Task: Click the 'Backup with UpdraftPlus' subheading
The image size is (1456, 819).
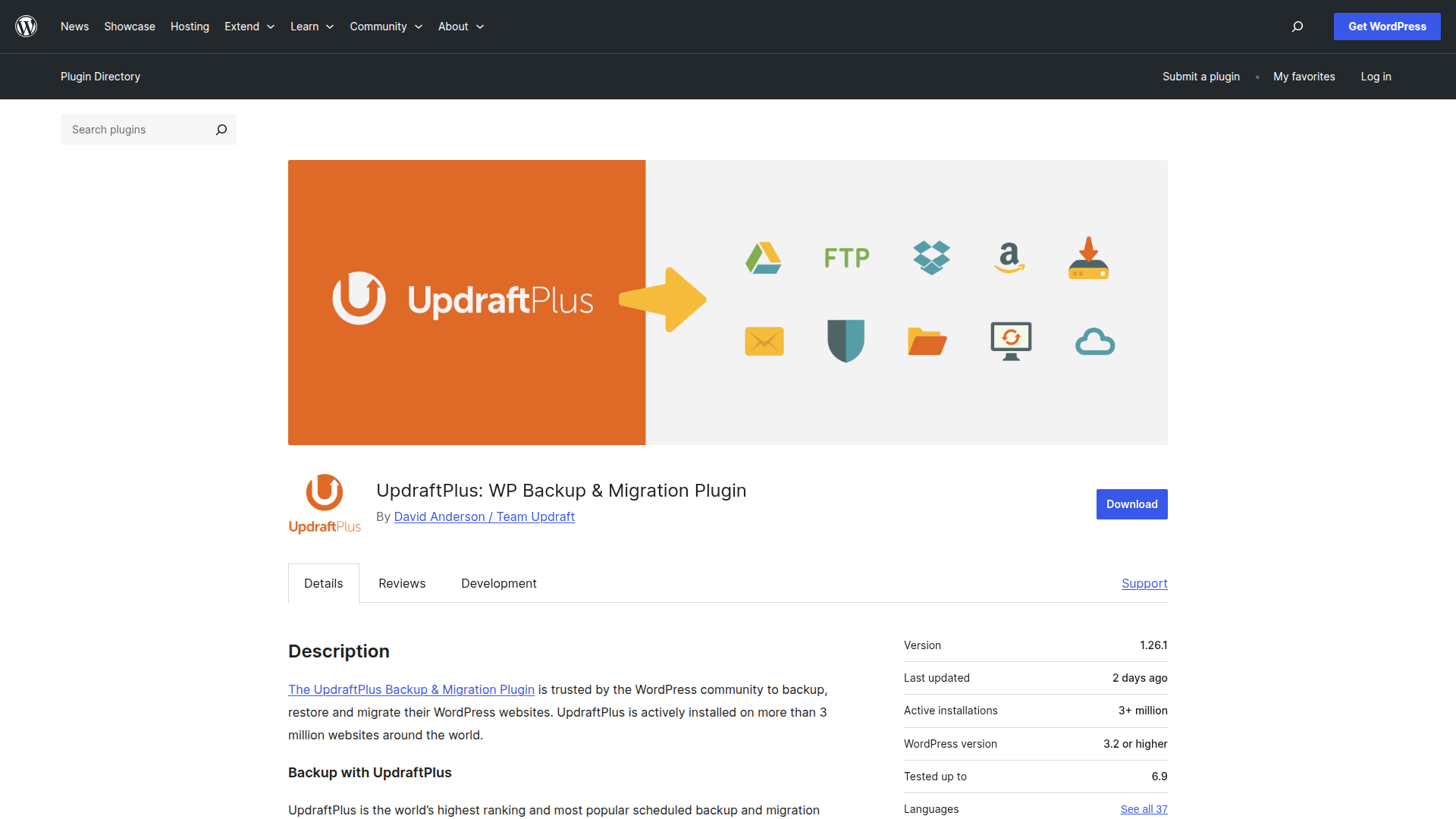Action: pyautogui.click(x=370, y=773)
